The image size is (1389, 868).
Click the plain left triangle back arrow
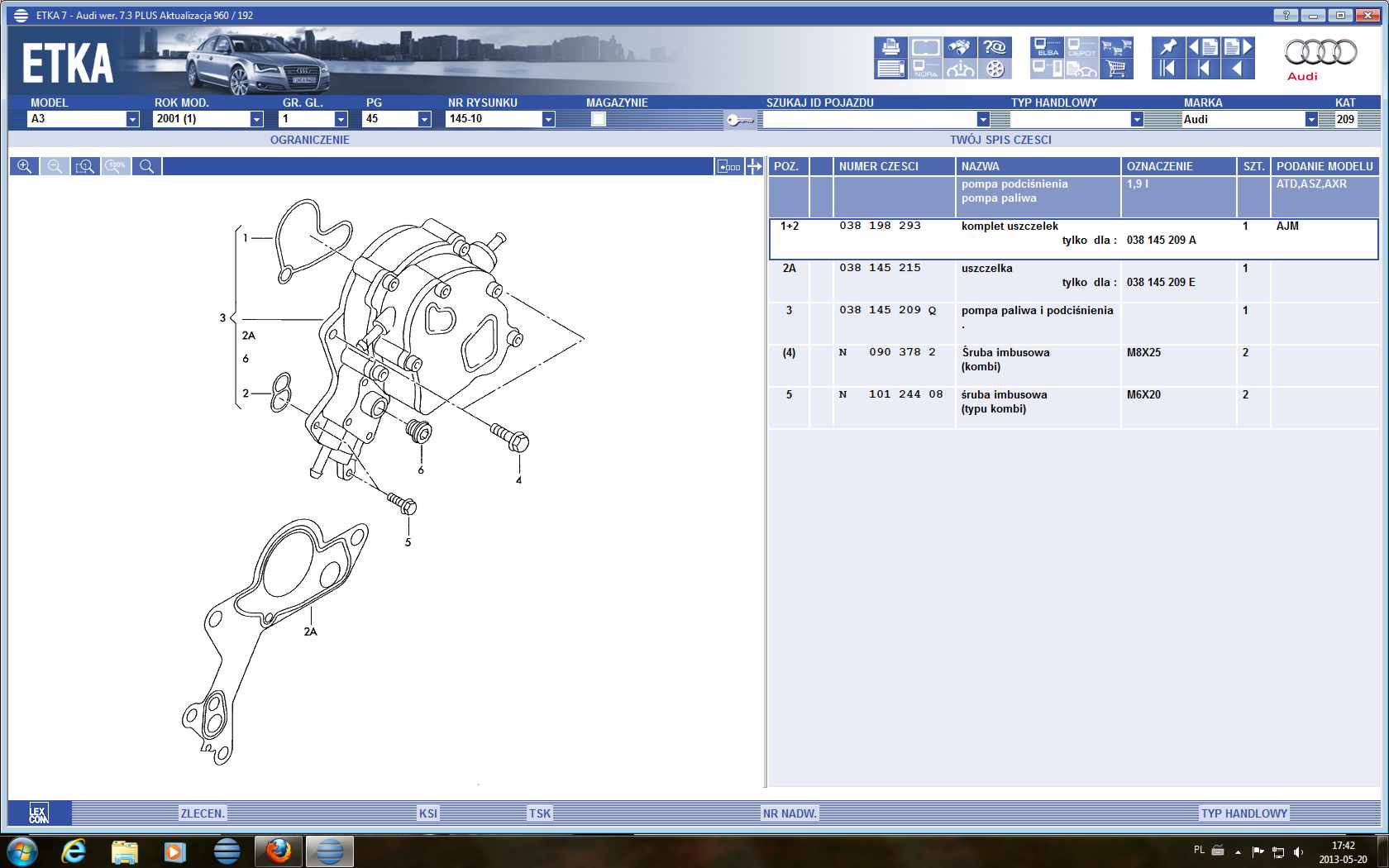1238,69
